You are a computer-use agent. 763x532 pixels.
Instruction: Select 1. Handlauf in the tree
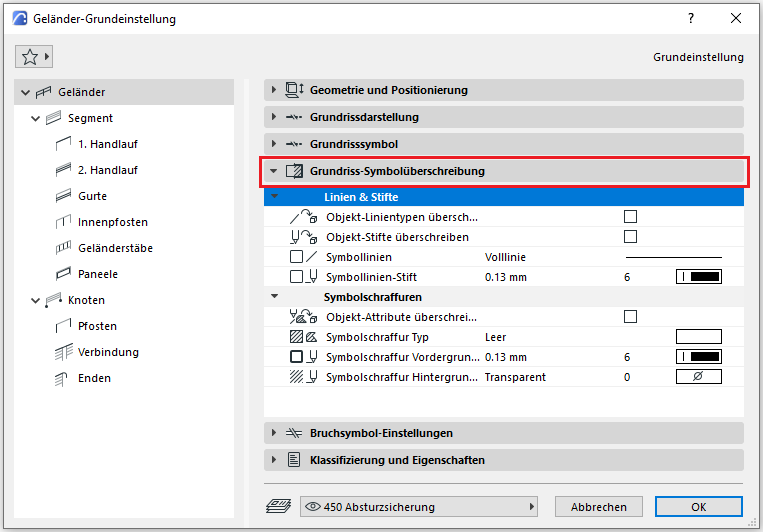click(x=108, y=144)
